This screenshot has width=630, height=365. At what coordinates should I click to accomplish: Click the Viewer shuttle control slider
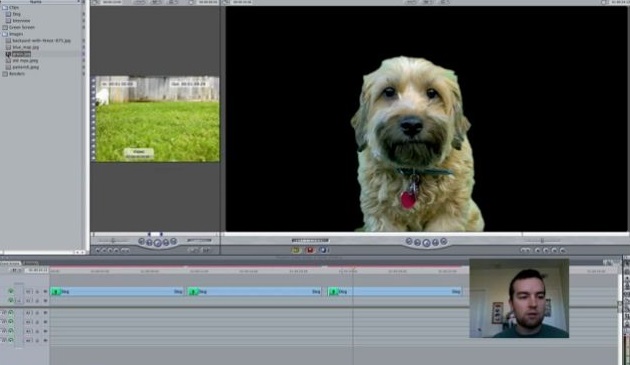tap(113, 241)
